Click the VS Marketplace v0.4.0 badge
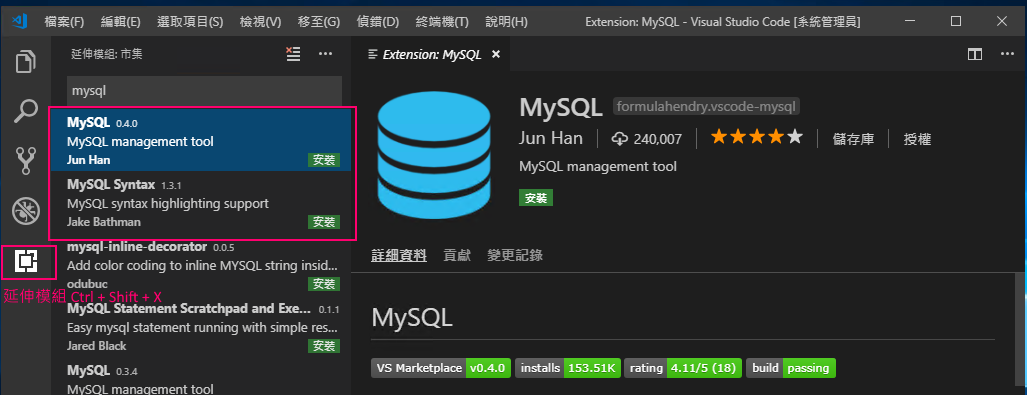Viewport: 1027px width, 395px height. point(441,368)
